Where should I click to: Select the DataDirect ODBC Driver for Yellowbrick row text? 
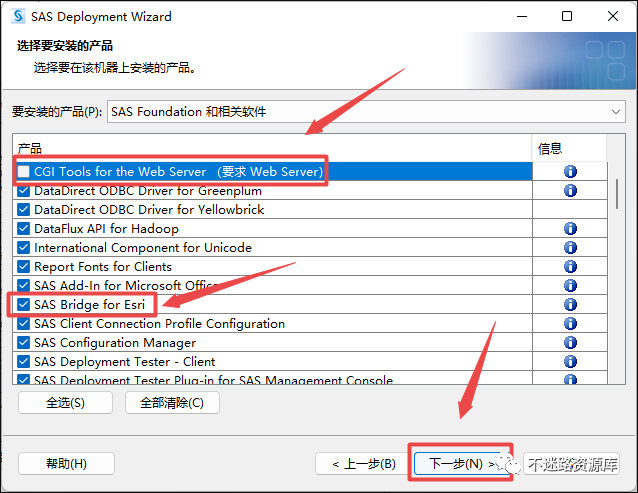[149, 209]
